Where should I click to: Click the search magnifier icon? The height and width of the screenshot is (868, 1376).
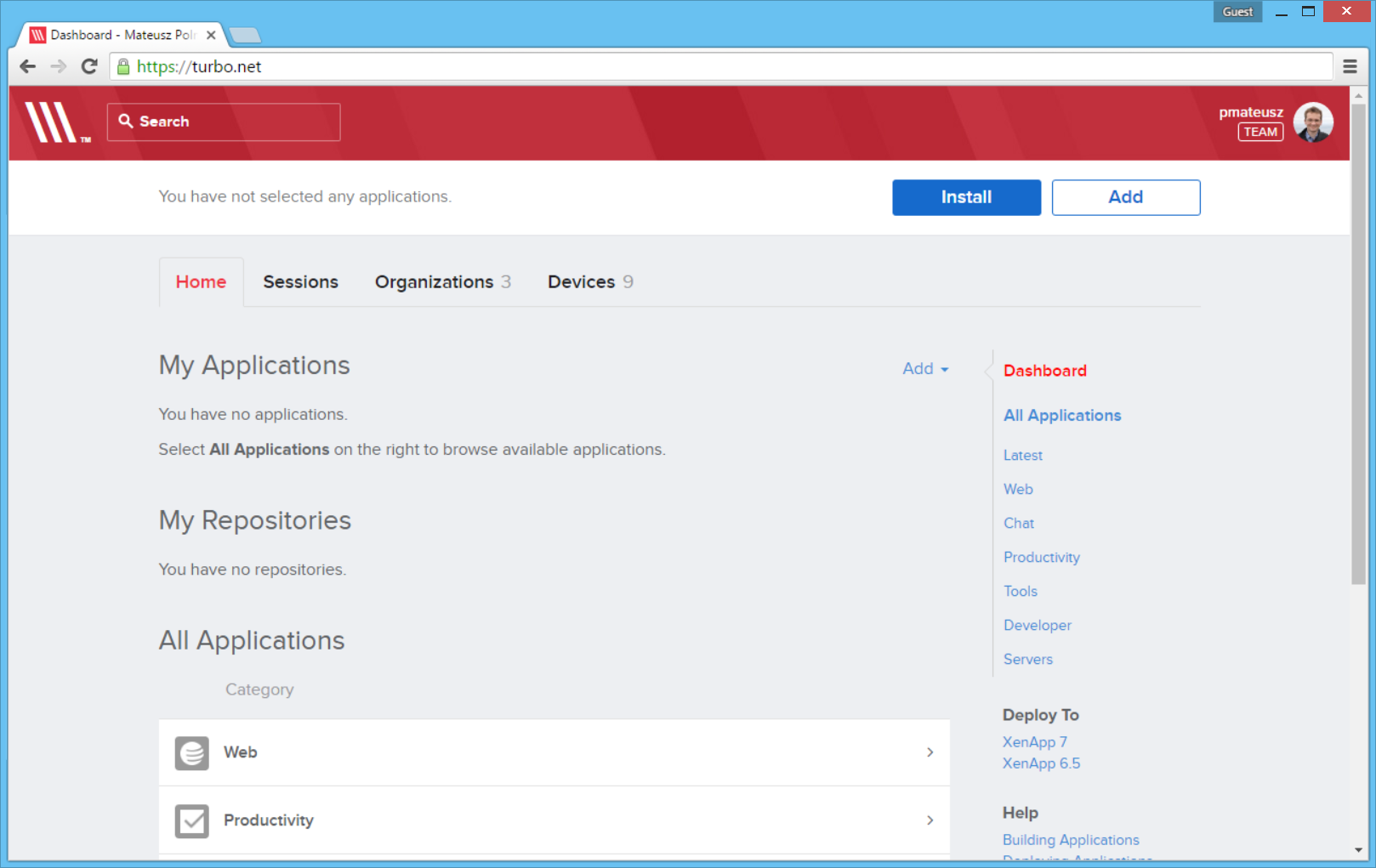126,122
